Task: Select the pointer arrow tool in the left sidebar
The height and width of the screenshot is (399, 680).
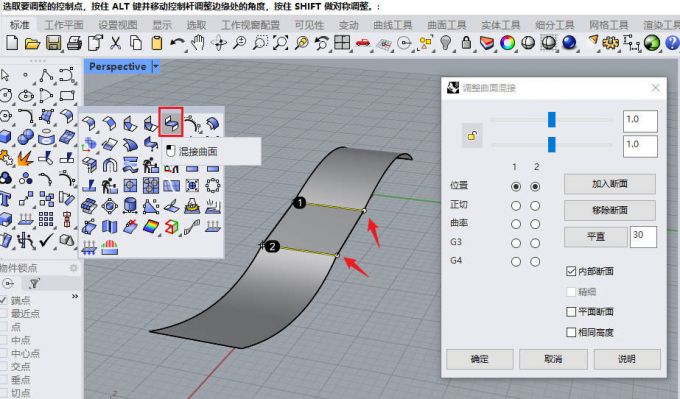Action: [5, 75]
